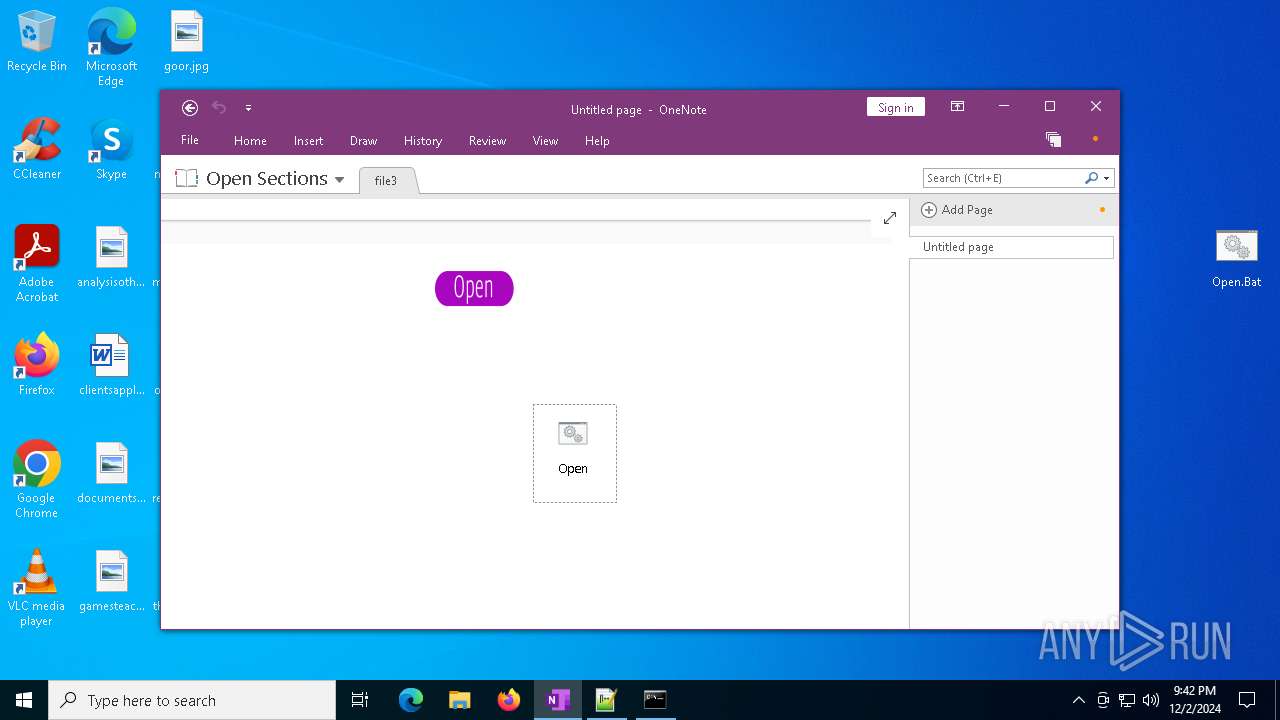The image size is (1280, 720).
Task: Click the full page view expand arrow icon
Action: pos(889,218)
